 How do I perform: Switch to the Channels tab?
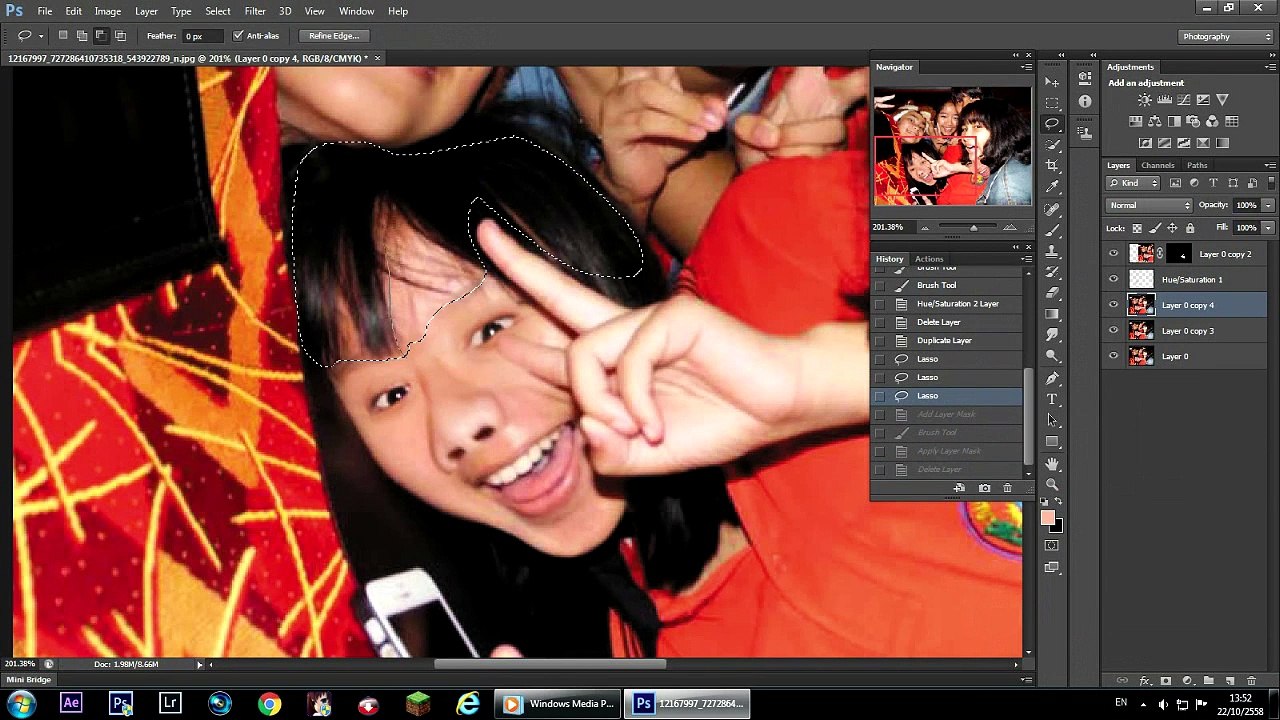(x=1157, y=165)
